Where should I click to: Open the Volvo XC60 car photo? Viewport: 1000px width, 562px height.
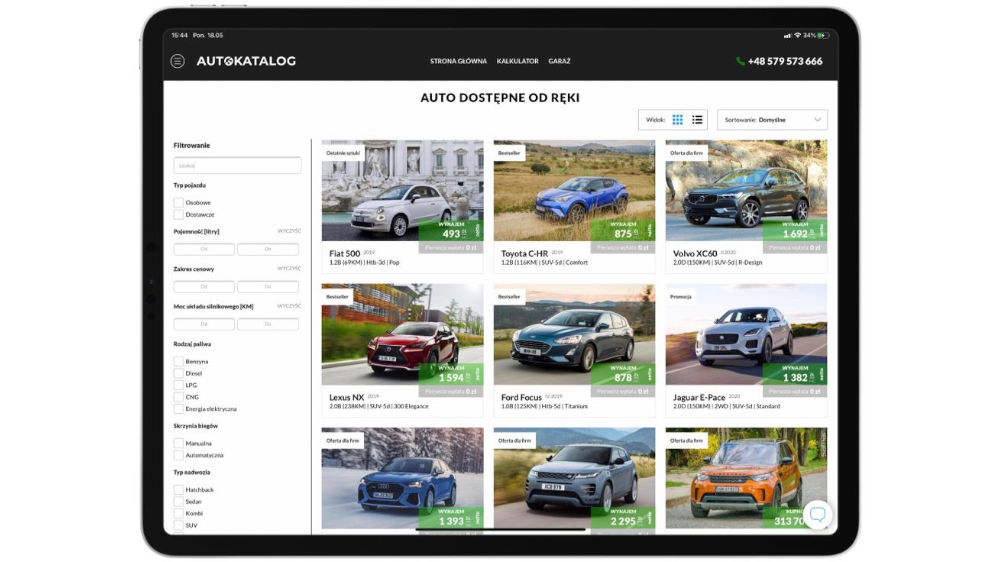click(746, 190)
